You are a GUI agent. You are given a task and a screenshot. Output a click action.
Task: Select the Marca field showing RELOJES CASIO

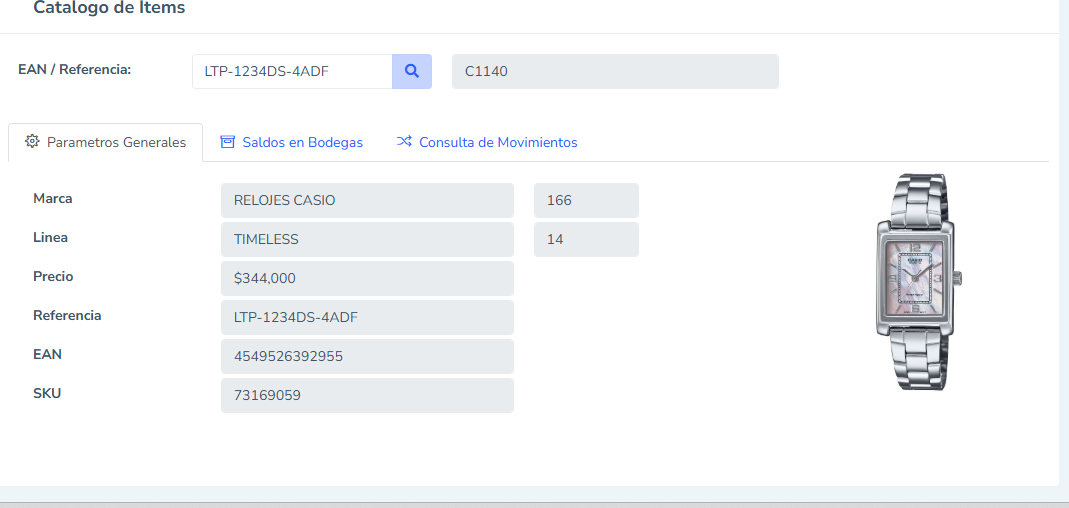click(x=366, y=200)
